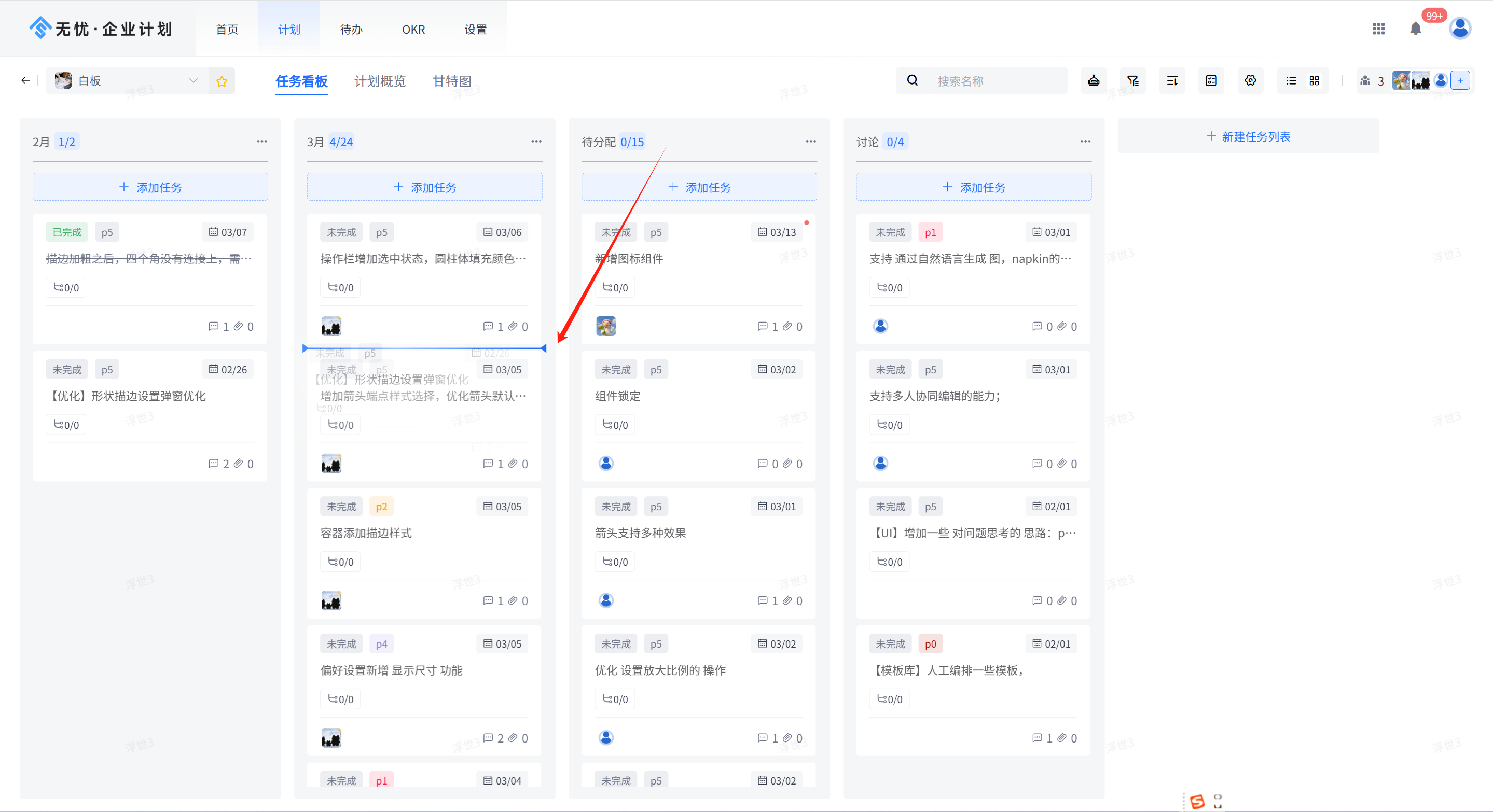
Task: Click the 搜索名称 search field
Action: pyautogui.click(x=997, y=81)
